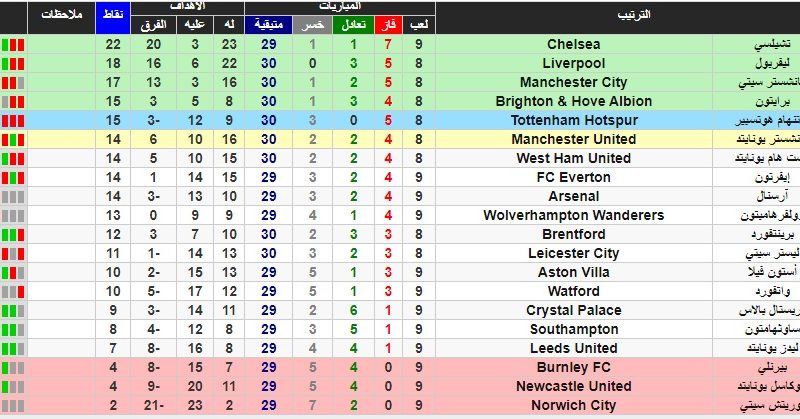Click Arsenal's grey form indicator bars

coord(13,197)
